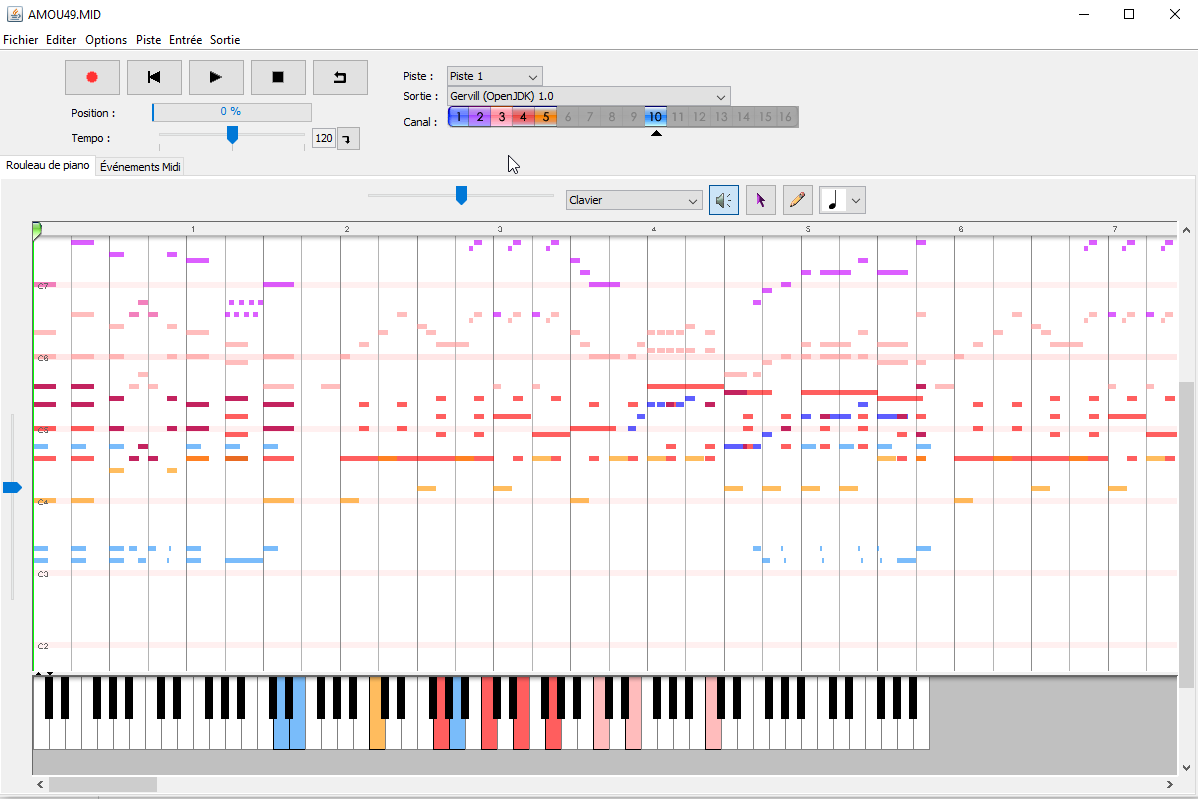Switch to the Événements Midi tab
The width and height of the screenshot is (1198, 799).
140,167
